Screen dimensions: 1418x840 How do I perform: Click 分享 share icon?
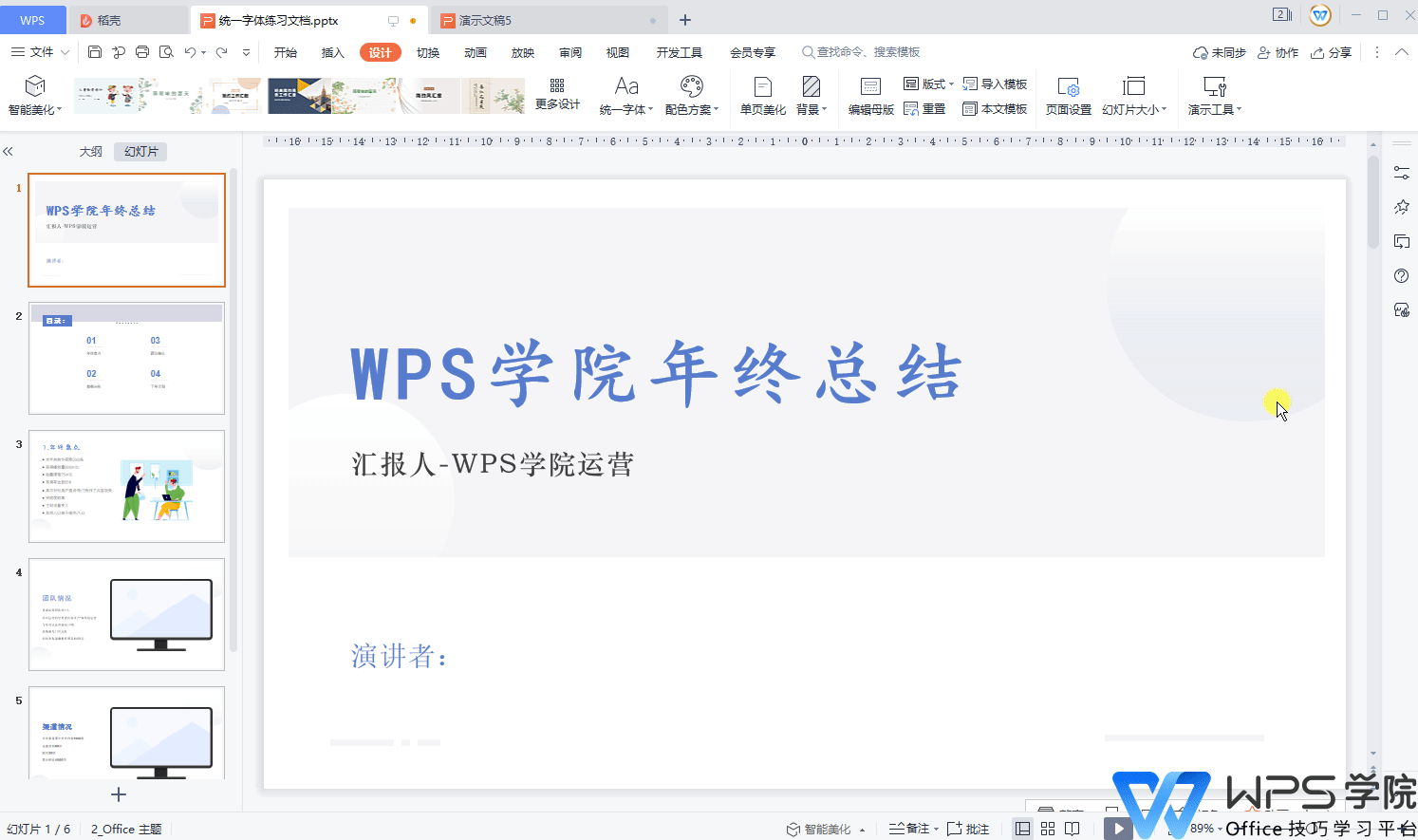coord(1331,53)
